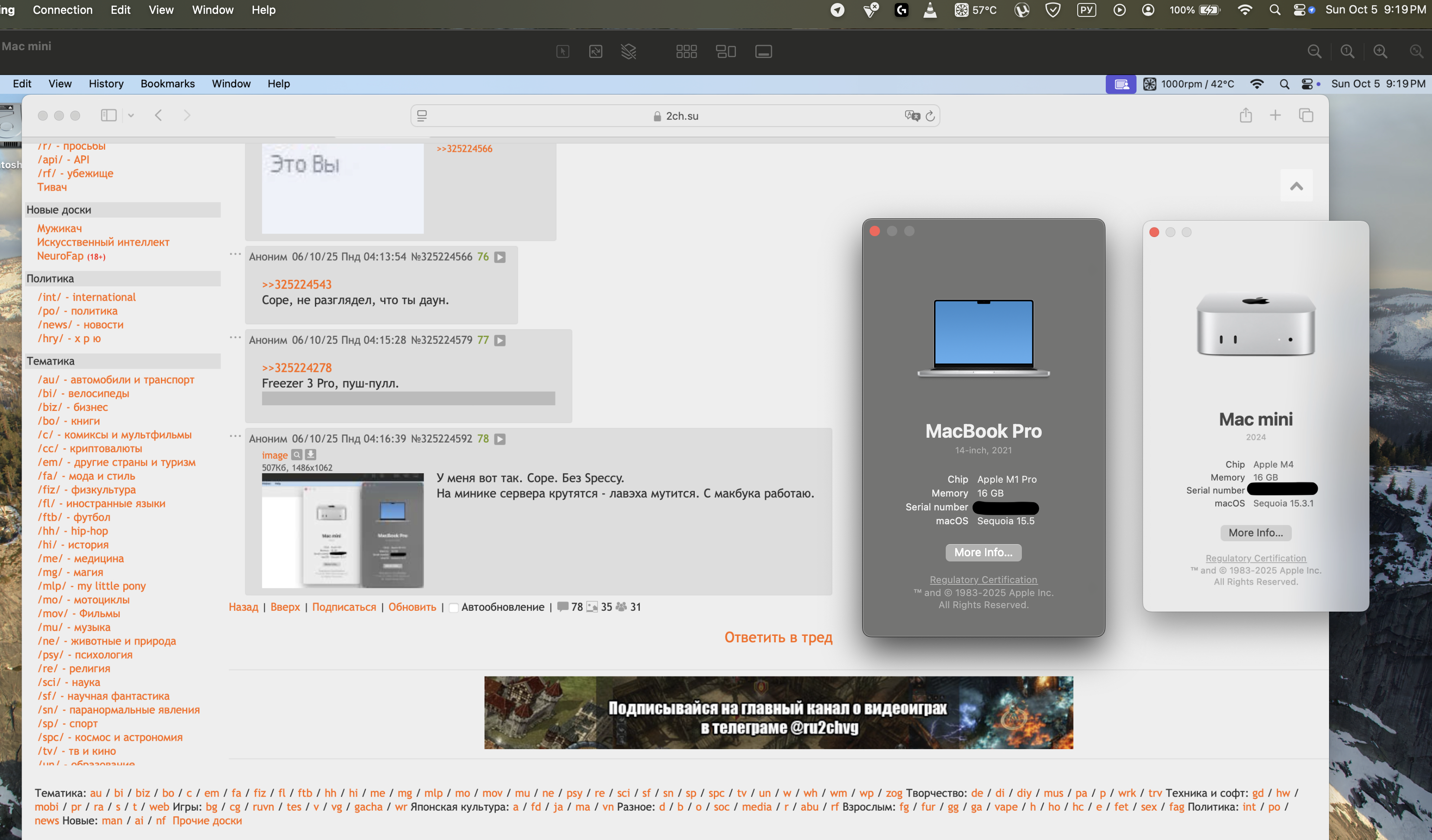The image size is (1432, 840).
Task: Click Safari share icon
Action: point(1246,115)
